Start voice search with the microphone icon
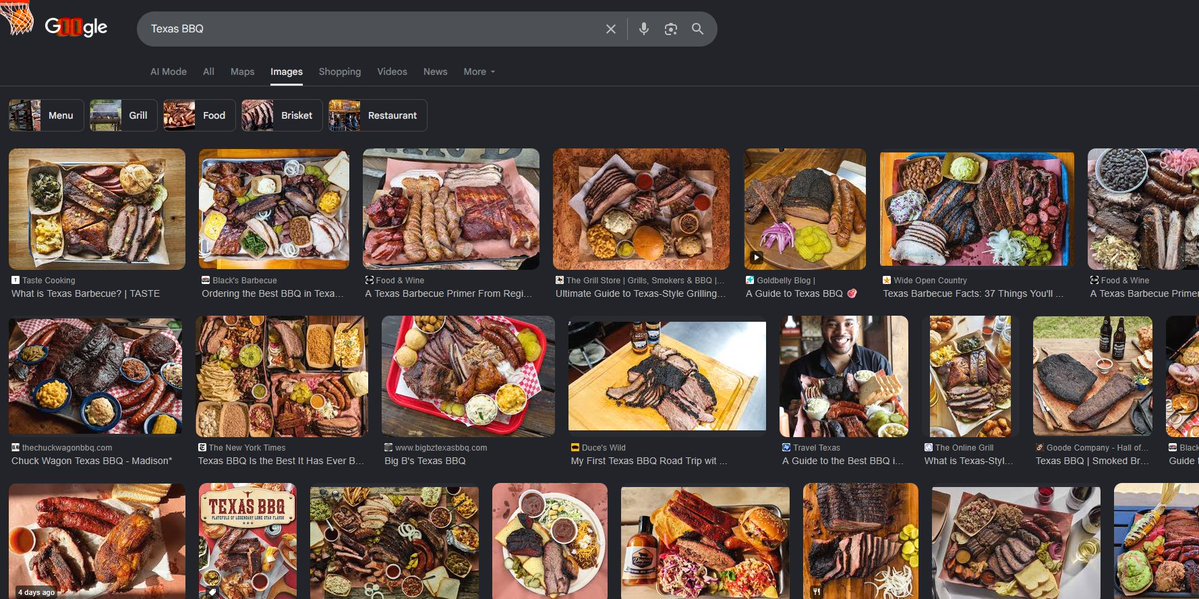This screenshot has width=1199, height=599. point(644,29)
